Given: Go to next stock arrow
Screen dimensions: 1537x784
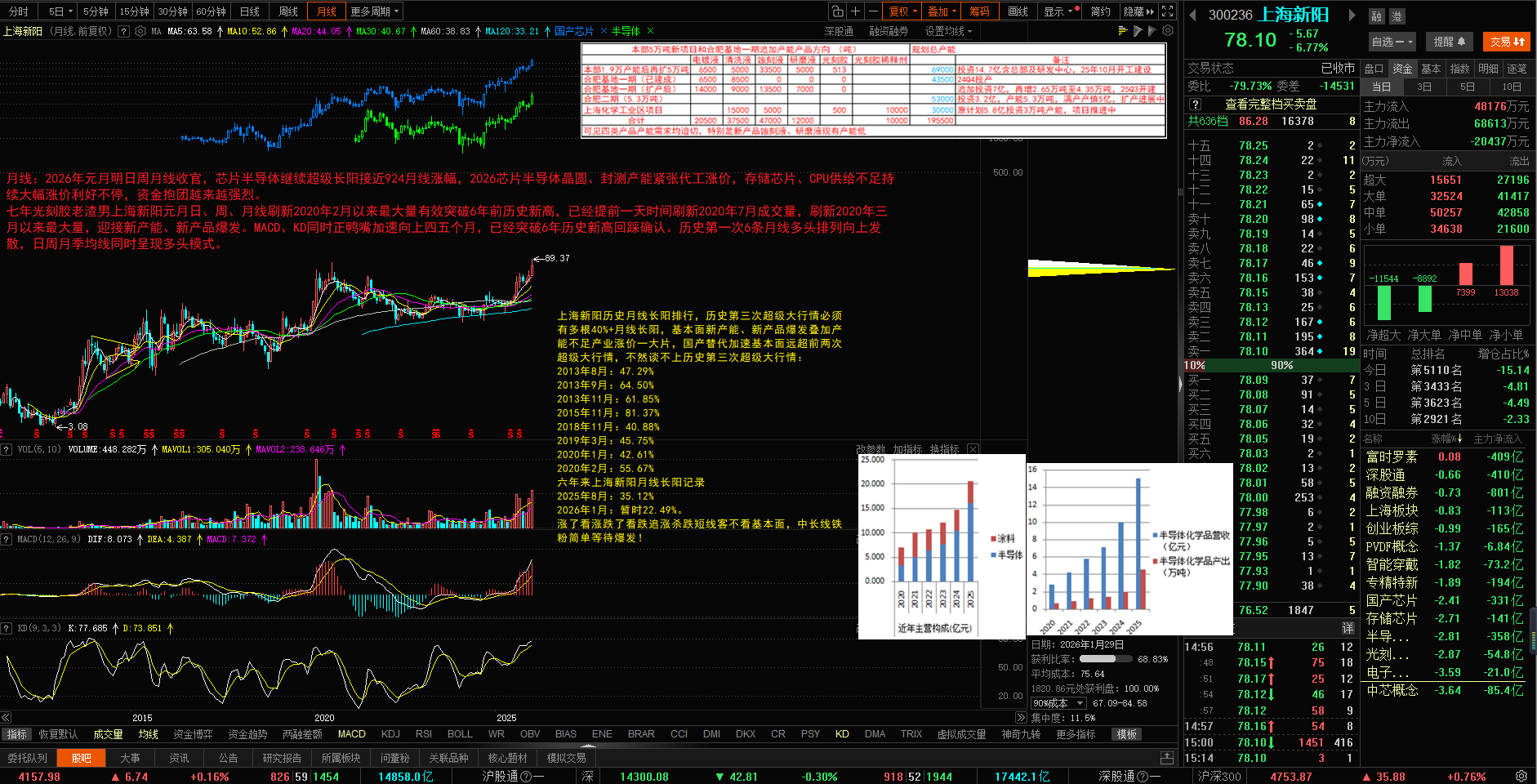Looking at the screenshot, I should [x=1352, y=15].
